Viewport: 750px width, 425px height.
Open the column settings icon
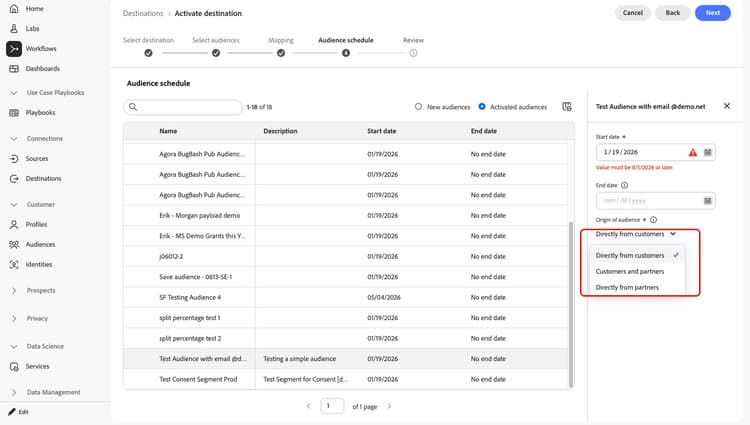(567, 107)
